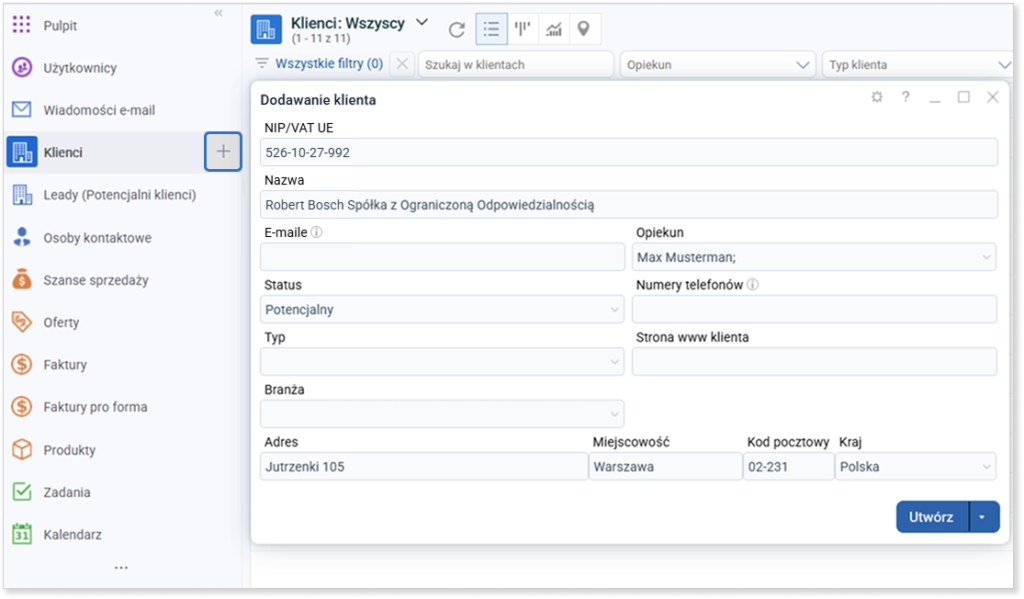
Task: Open Kalendarz calendar icon
Action: tap(22, 534)
